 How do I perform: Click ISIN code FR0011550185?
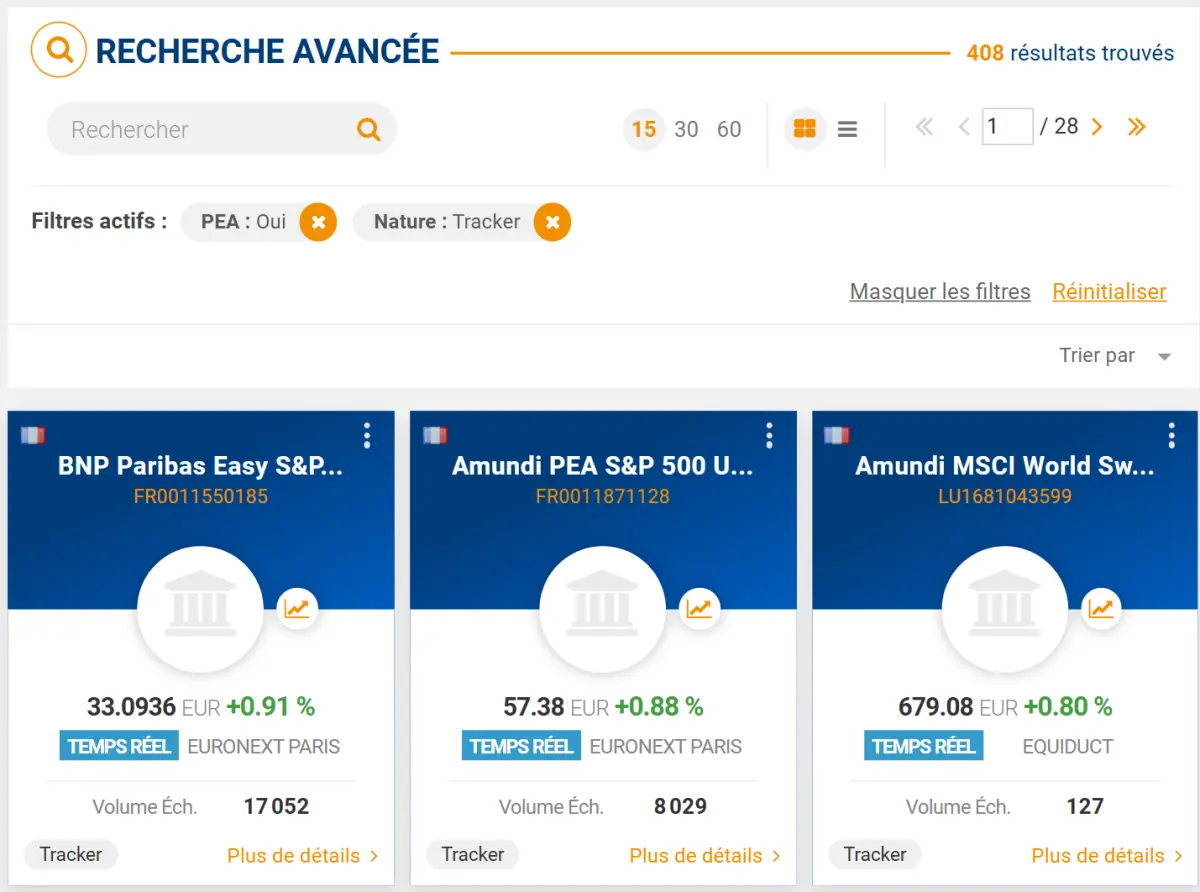pyautogui.click(x=201, y=496)
